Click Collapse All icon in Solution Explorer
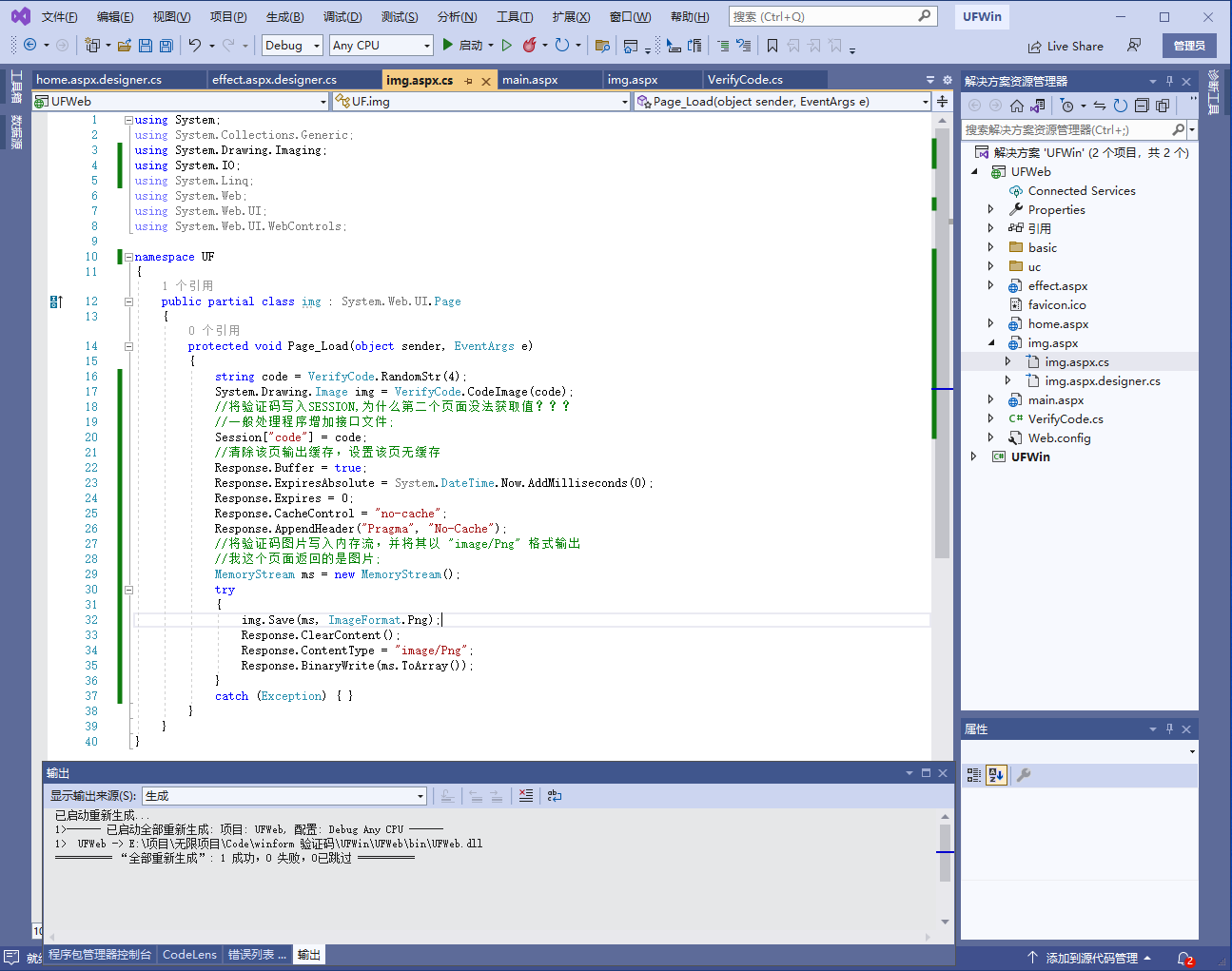This screenshot has height=971, width=1232. point(1142,106)
